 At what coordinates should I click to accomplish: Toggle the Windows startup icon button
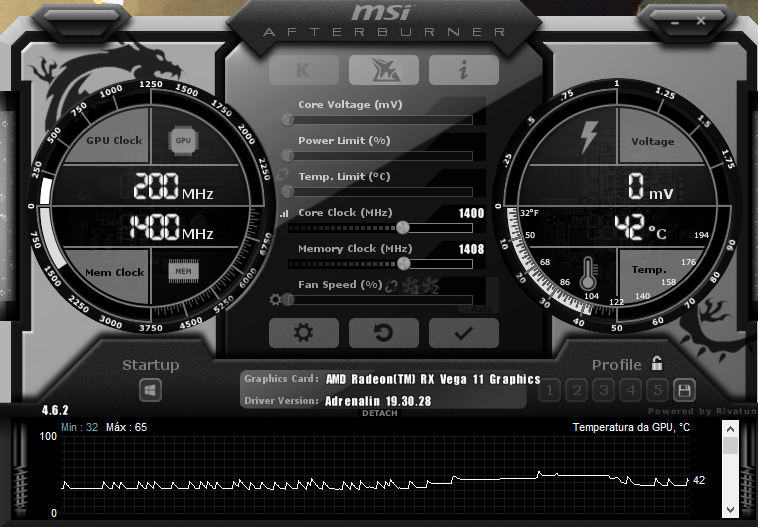pos(150,390)
